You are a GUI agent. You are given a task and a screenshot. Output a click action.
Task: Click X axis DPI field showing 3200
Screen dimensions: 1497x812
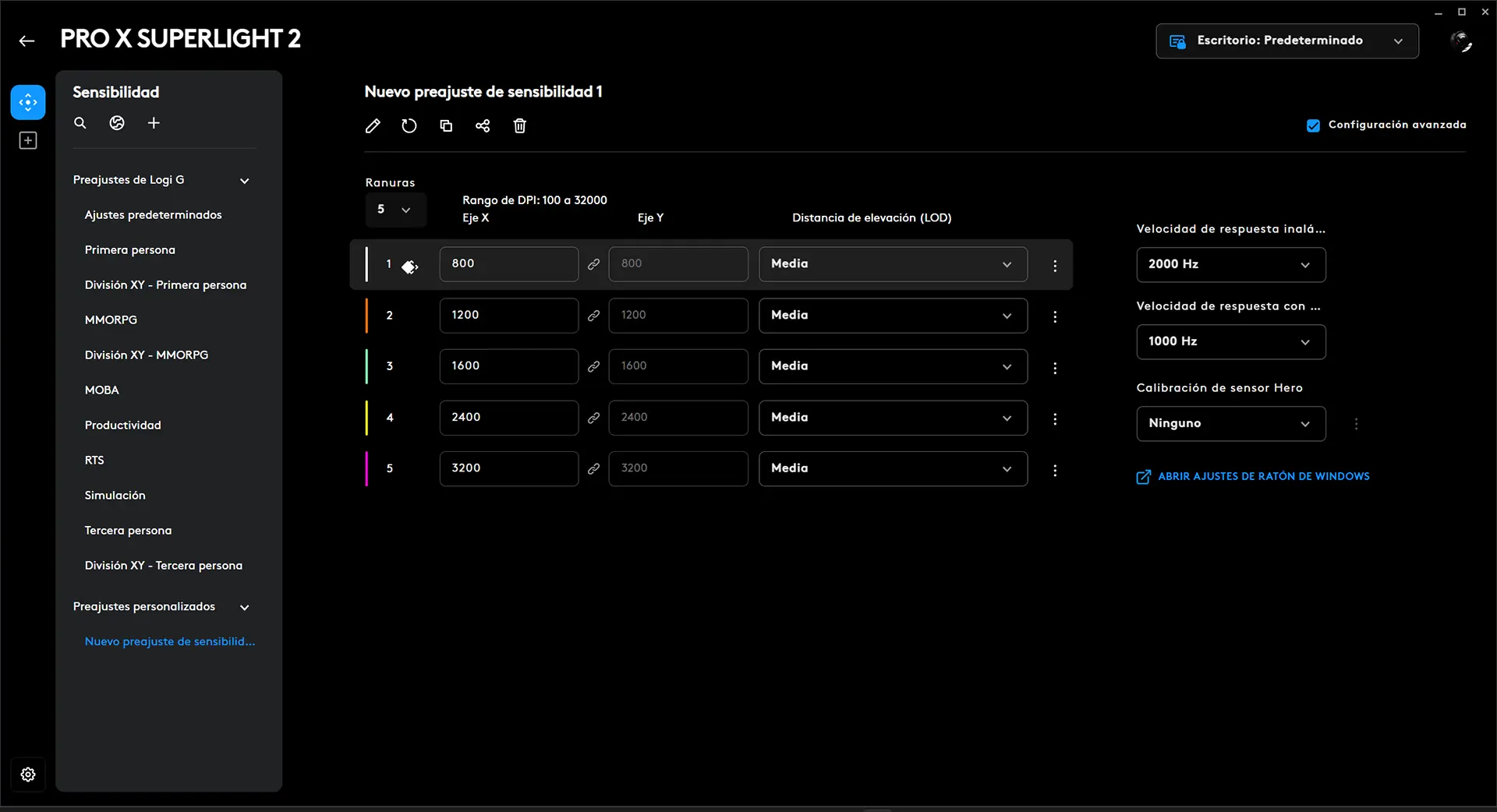(509, 468)
